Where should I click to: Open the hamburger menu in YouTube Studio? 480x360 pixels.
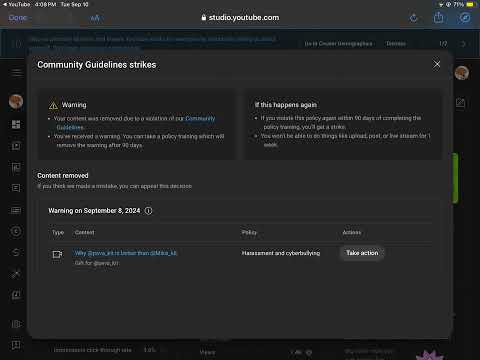pos(17,72)
